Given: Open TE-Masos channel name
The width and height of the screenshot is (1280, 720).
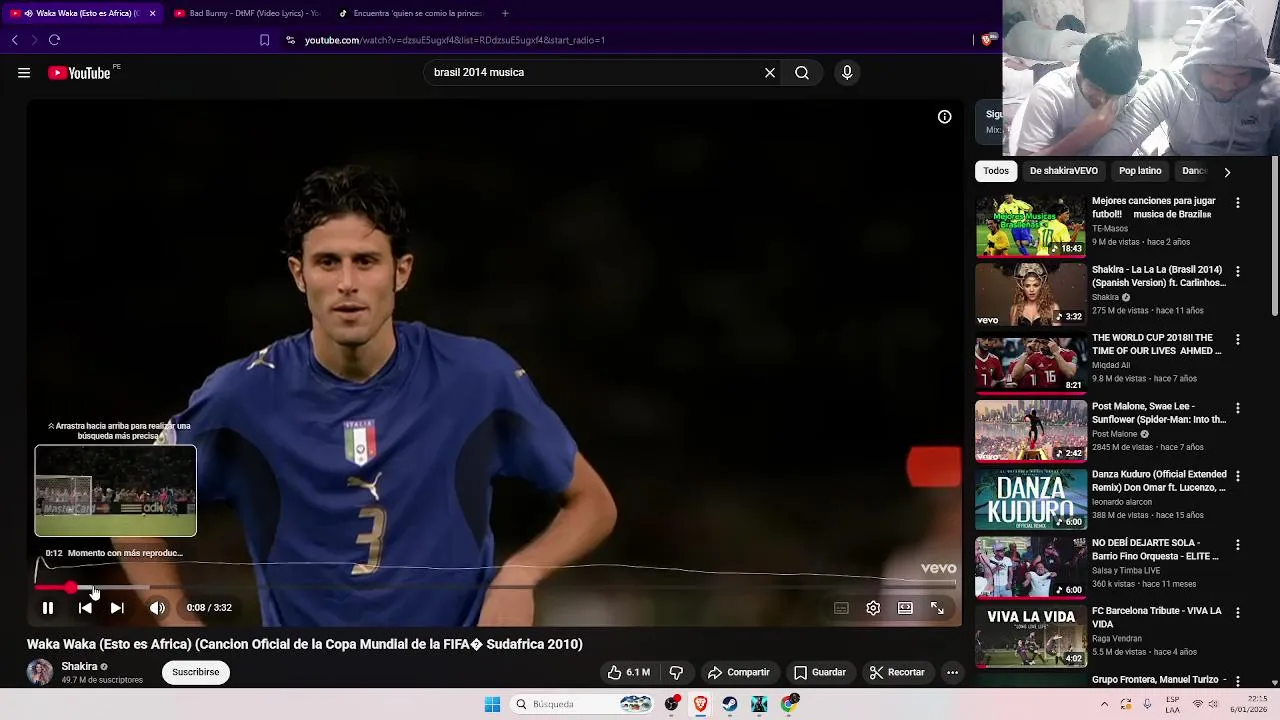Looking at the screenshot, I should 1110,228.
